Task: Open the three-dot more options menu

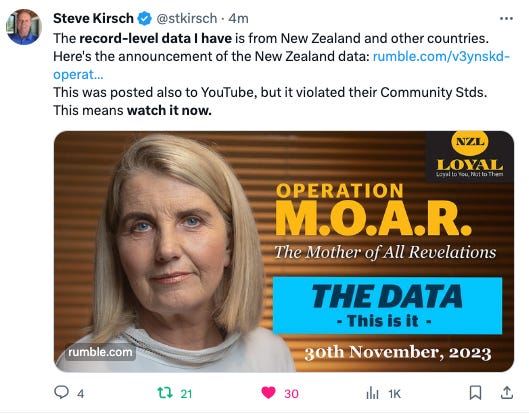Action: pos(506,19)
